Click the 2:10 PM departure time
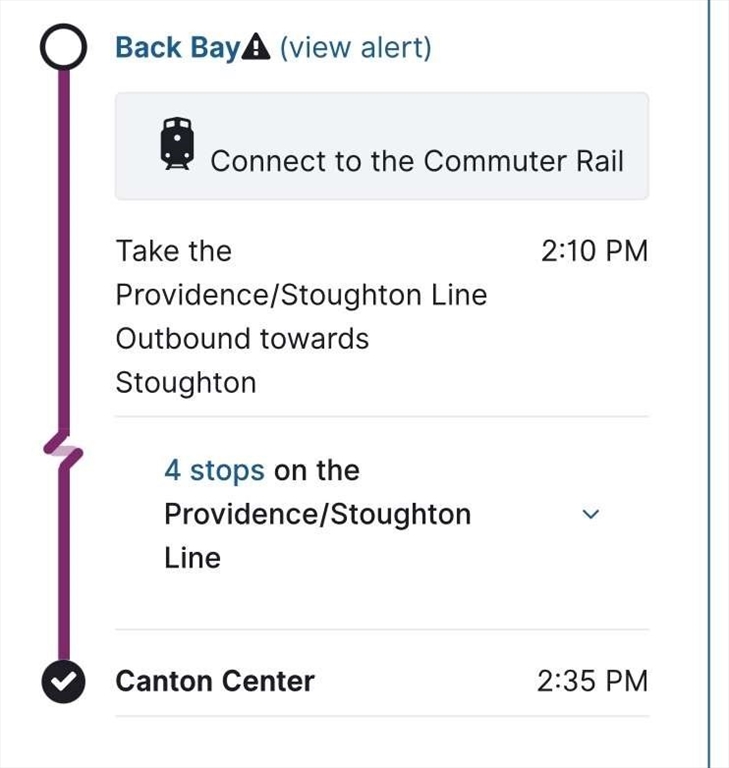Image resolution: width=729 pixels, height=768 pixels. (x=594, y=251)
